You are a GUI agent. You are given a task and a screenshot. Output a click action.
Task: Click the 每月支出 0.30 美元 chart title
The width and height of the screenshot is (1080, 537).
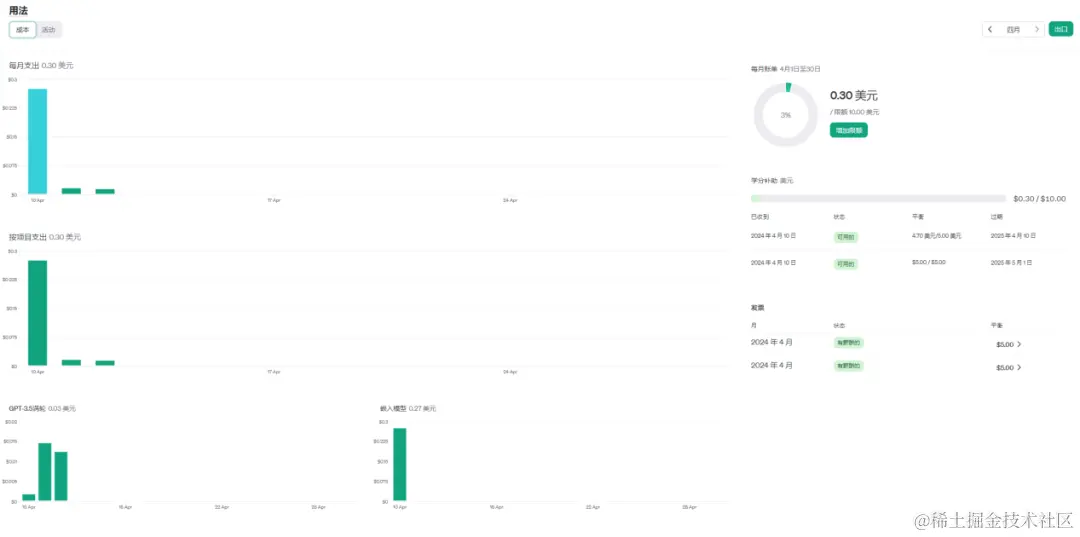click(41, 65)
